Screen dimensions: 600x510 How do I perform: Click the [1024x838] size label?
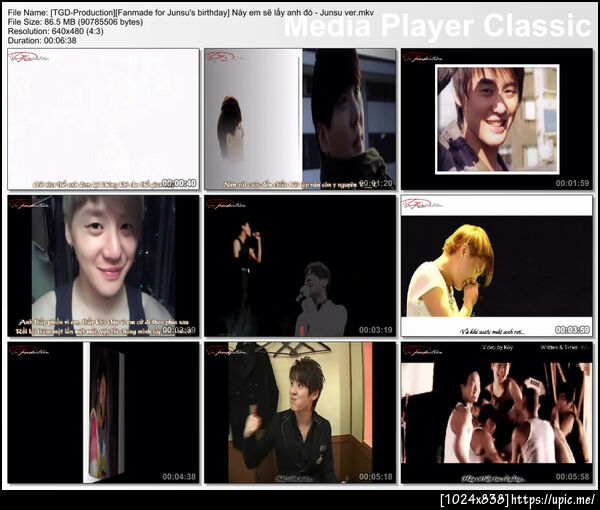(x=475, y=499)
